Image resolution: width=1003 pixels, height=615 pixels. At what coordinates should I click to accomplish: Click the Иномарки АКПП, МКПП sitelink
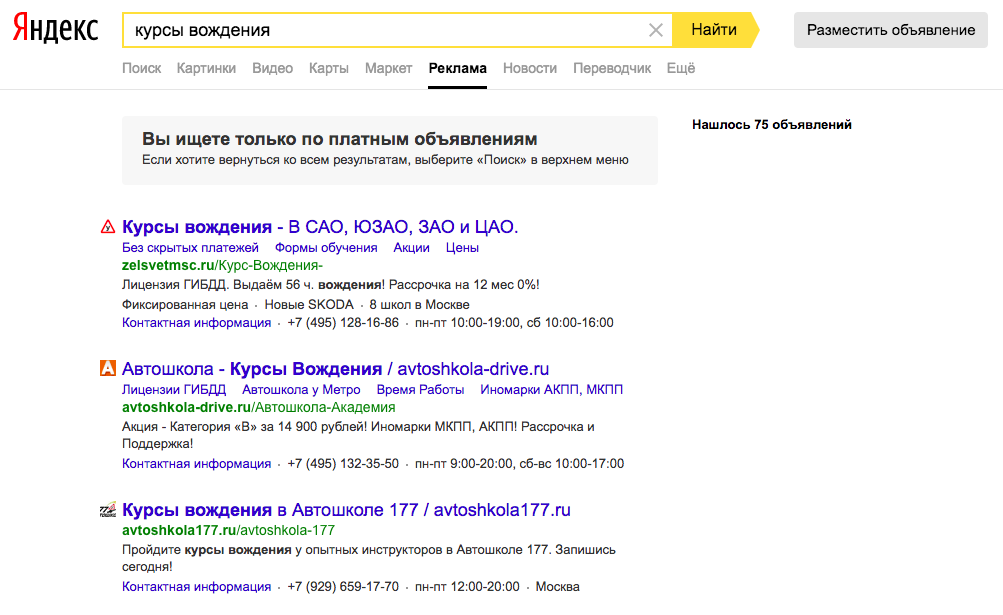551,389
